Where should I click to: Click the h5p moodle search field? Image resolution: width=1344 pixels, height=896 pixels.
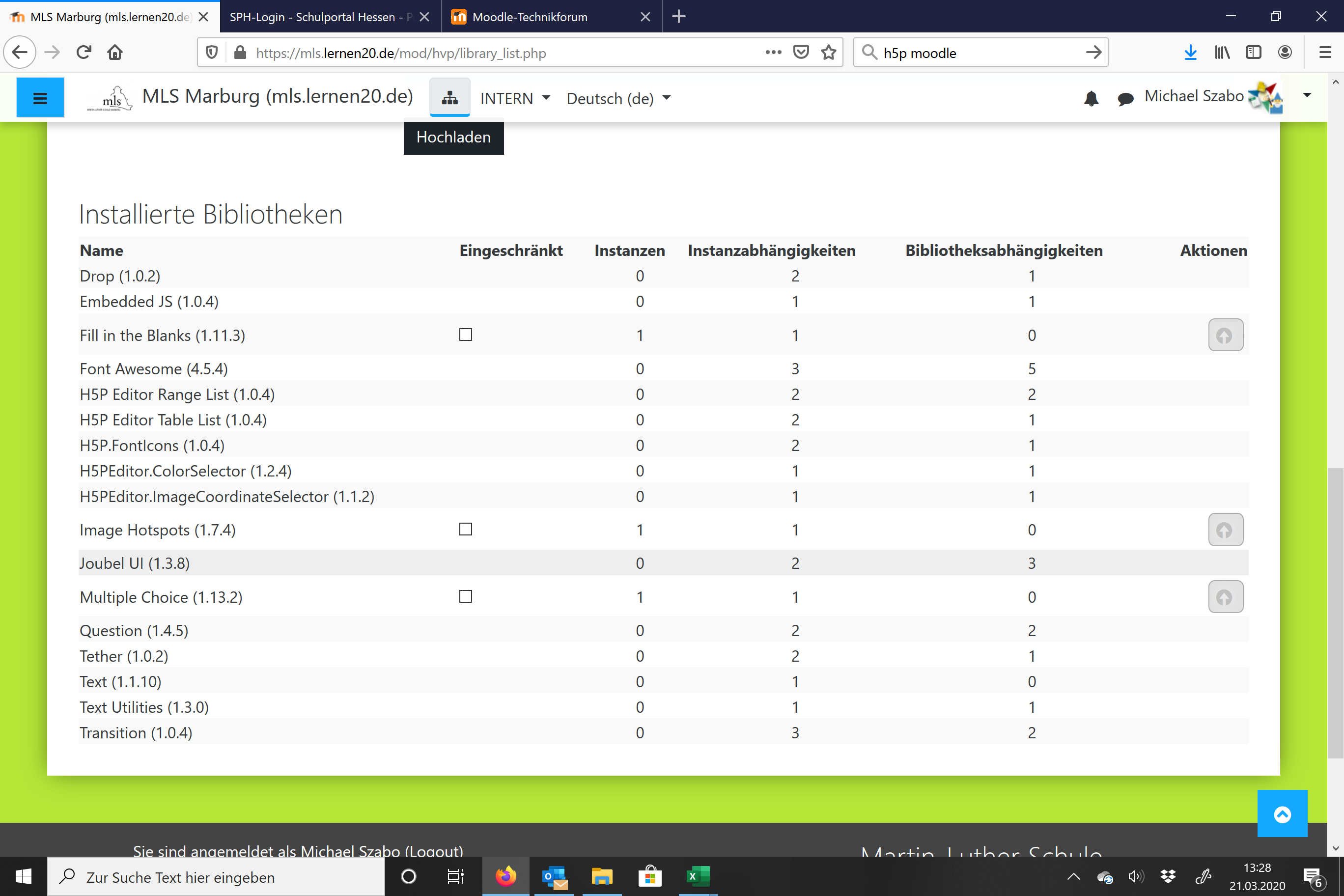tap(980, 53)
